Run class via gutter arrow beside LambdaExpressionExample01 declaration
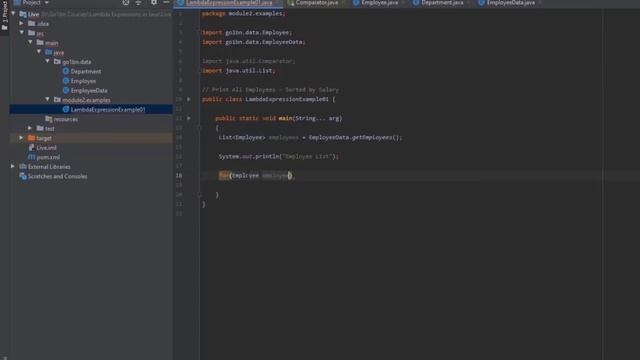This screenshot has width=640, height=360. coord(189,99)
